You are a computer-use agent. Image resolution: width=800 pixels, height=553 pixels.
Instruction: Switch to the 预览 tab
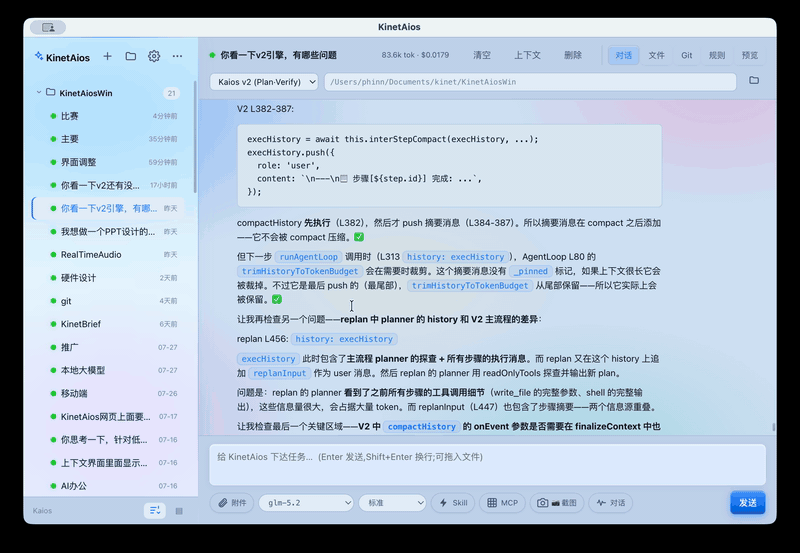[749, 55]
